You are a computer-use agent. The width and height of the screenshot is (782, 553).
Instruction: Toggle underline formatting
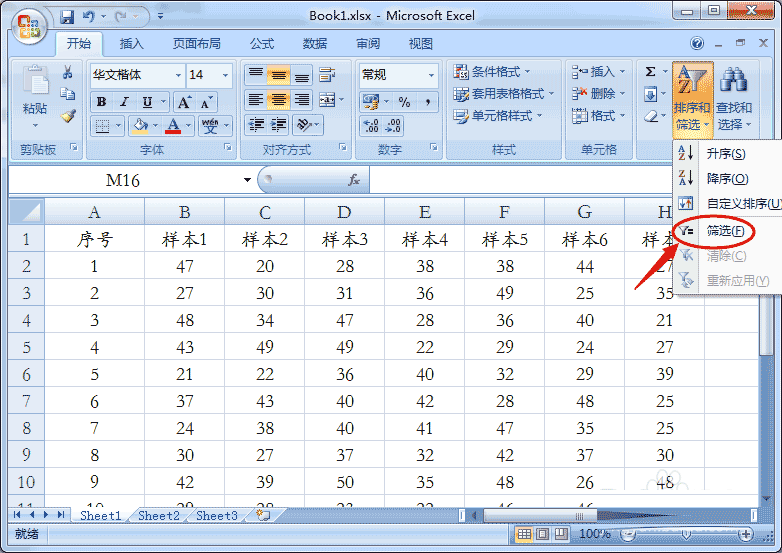(147, 102)
